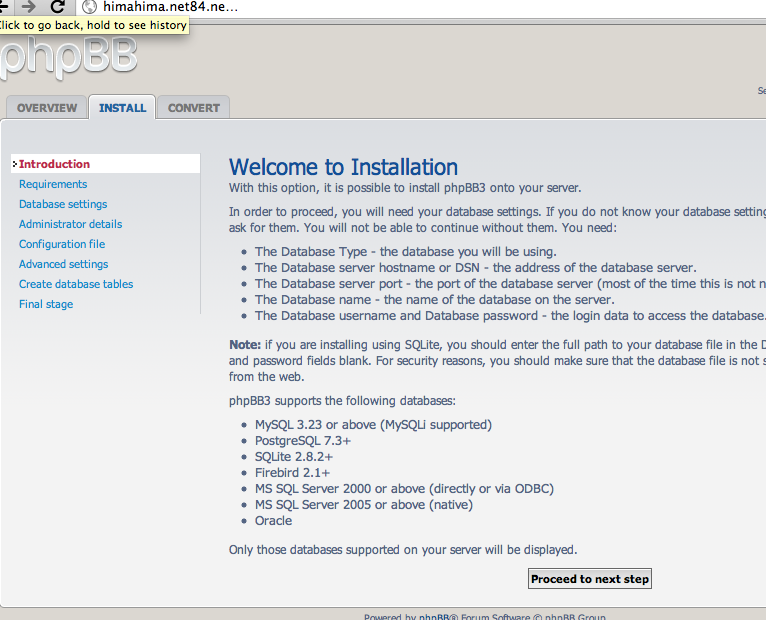Open Administrator details step

70,224
